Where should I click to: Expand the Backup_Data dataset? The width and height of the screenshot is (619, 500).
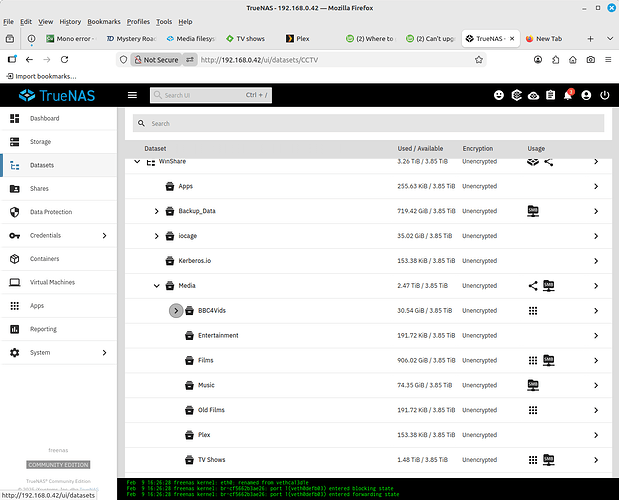point(157,212)
